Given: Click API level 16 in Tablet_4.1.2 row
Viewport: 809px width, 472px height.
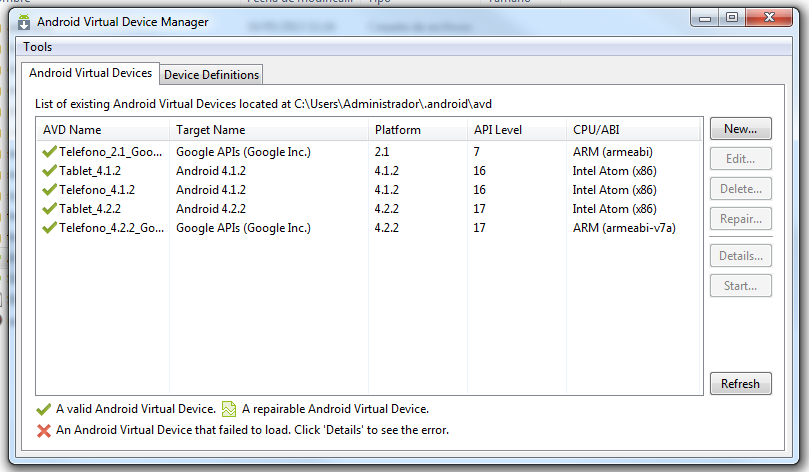Looking at the screenshot, I should coord(479,171).
